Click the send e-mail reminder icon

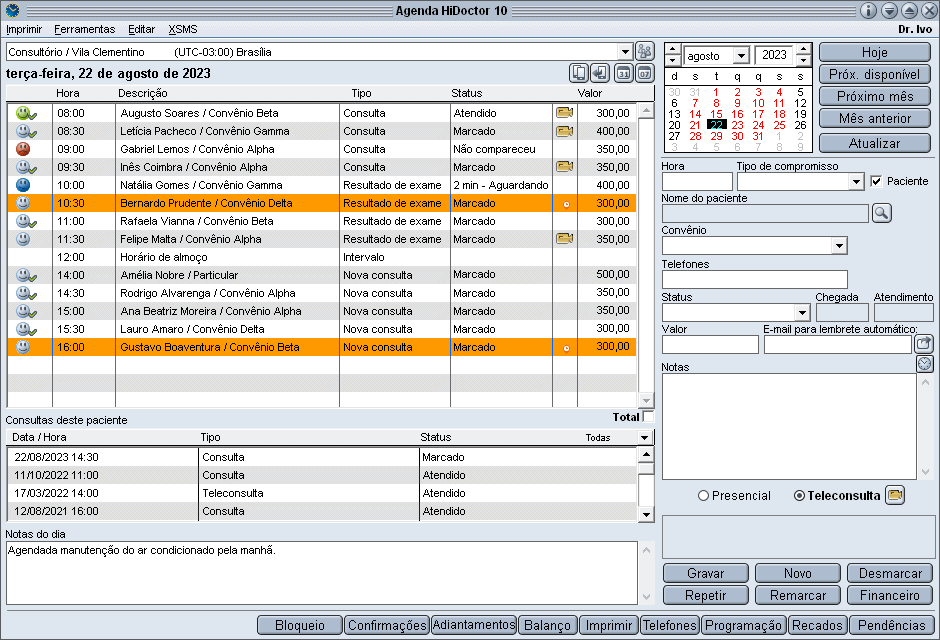[x=924, y=344]
